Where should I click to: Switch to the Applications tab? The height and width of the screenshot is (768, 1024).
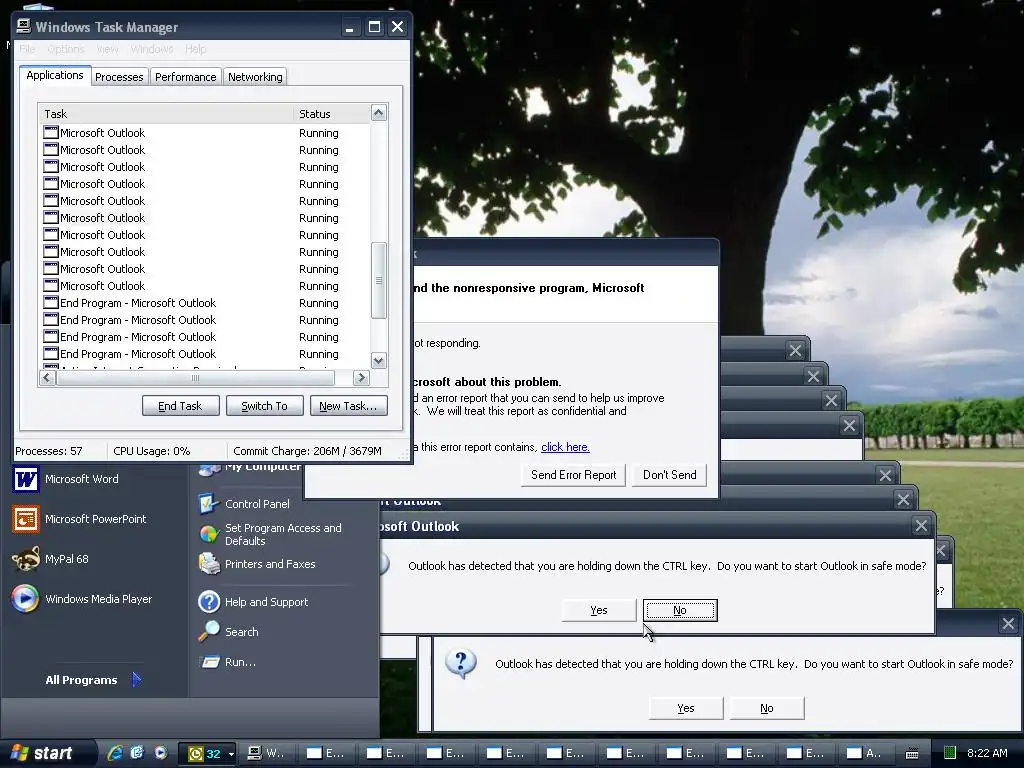[55, 75]
